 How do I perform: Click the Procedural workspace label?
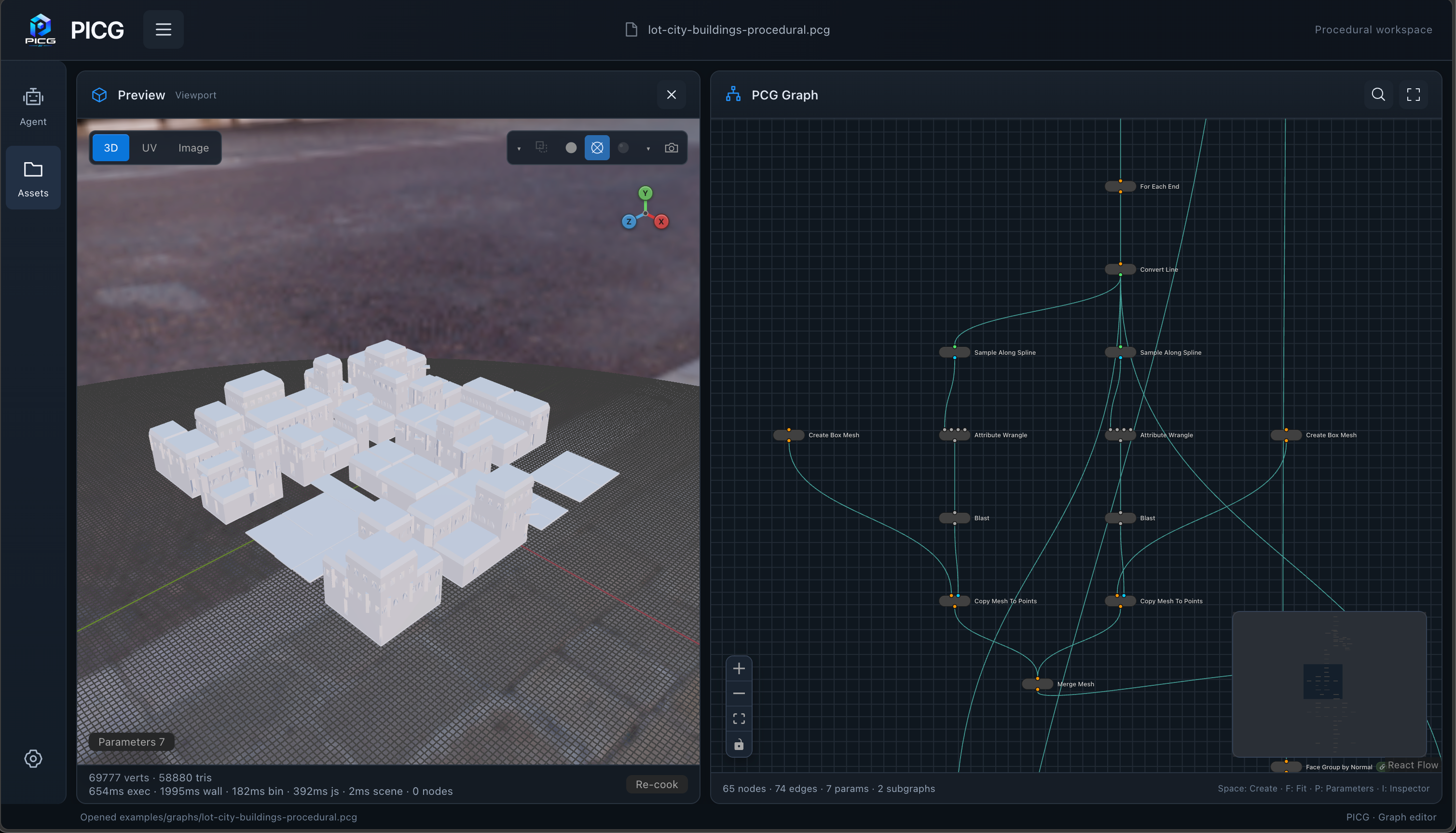1373,30
